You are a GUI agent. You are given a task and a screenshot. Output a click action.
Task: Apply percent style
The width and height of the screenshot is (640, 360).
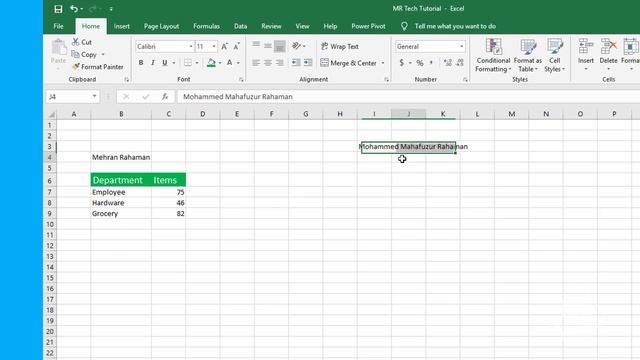(x=420, y=63)
